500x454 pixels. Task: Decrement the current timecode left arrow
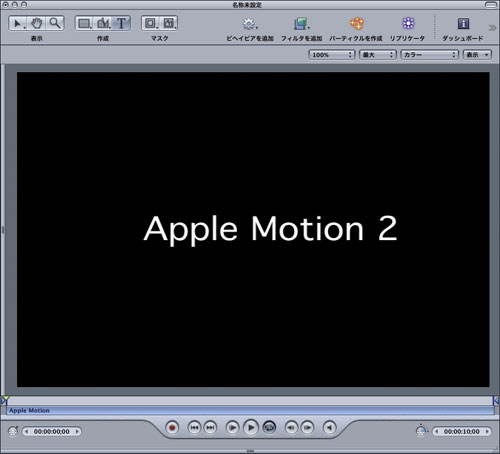coord(27,432)
